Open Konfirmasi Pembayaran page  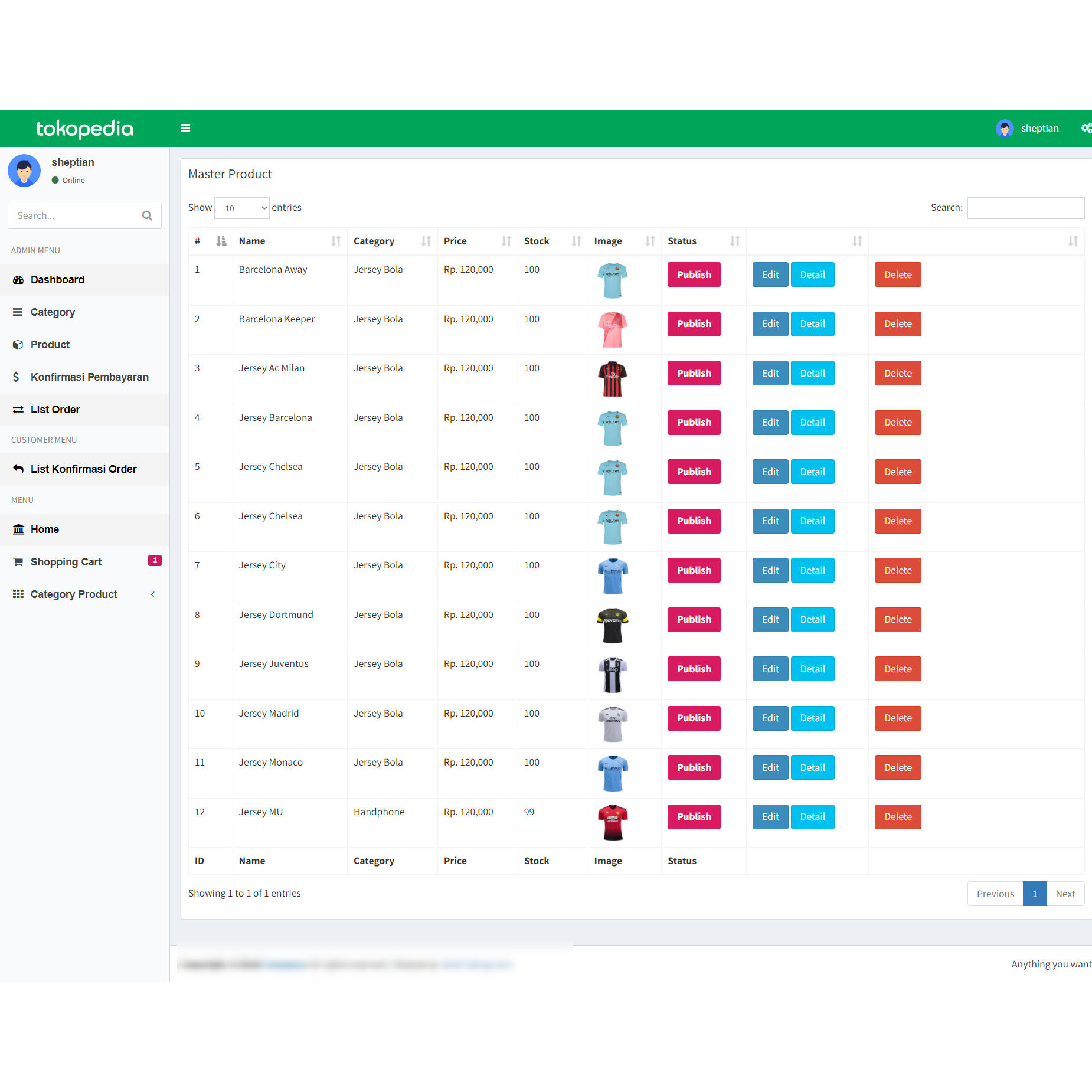pyautogui.click(x=85, y=377)
